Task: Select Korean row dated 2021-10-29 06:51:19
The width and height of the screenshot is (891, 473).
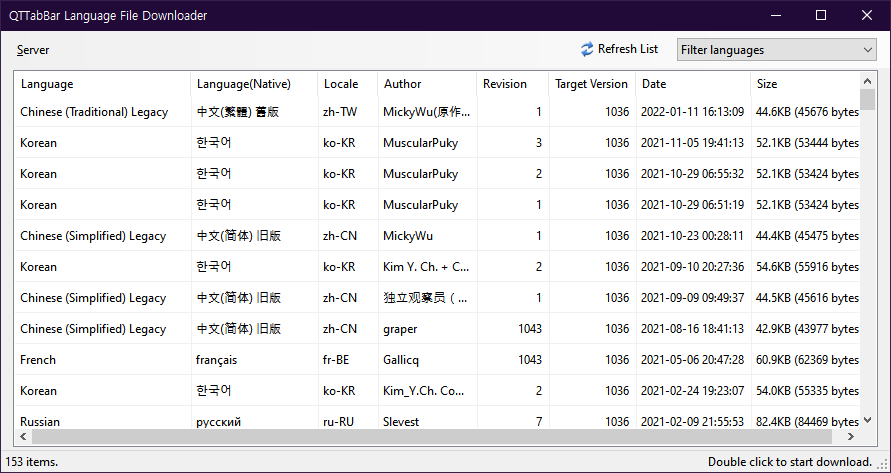Action: pyautogui.click(x=438, y=205)
